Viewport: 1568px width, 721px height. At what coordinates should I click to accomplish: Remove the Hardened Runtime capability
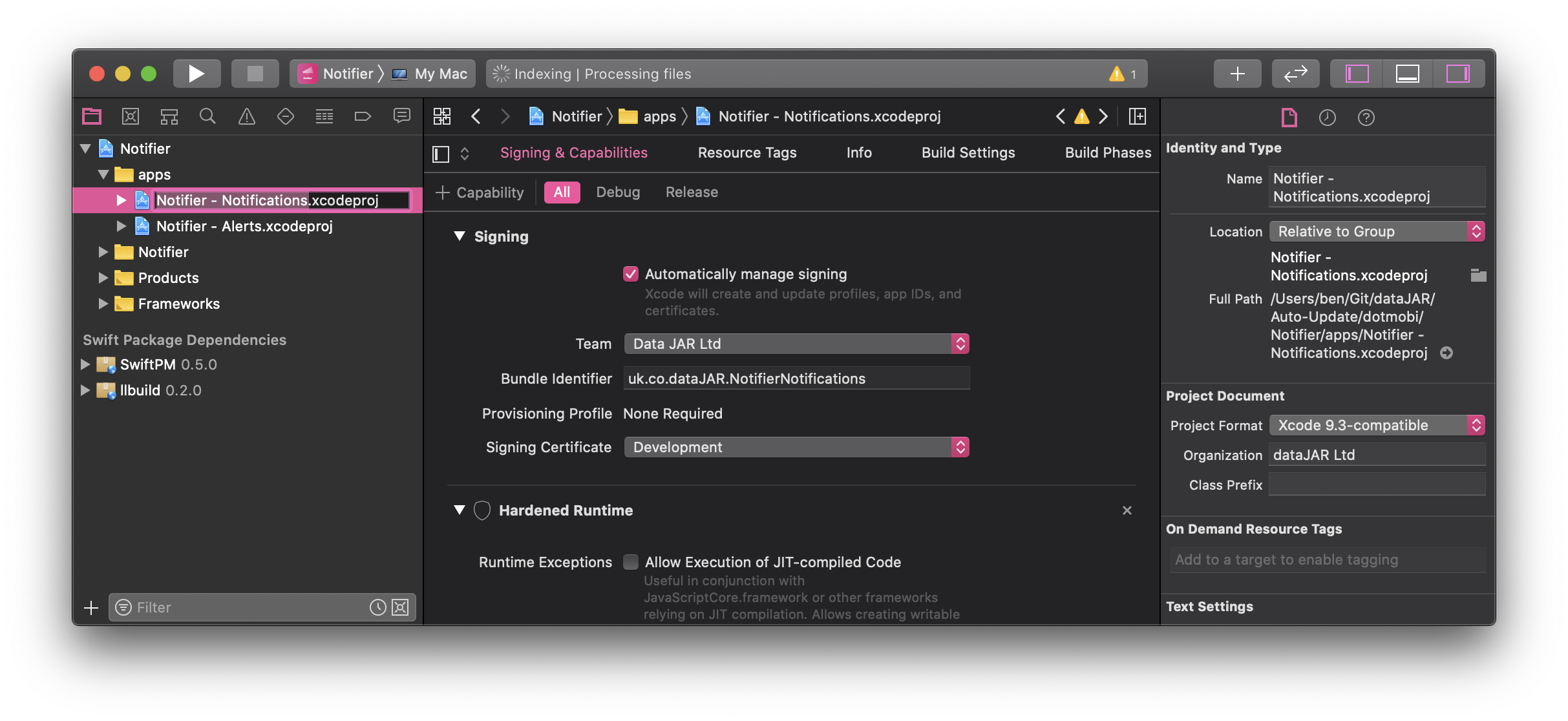[x=1127, y=510]
